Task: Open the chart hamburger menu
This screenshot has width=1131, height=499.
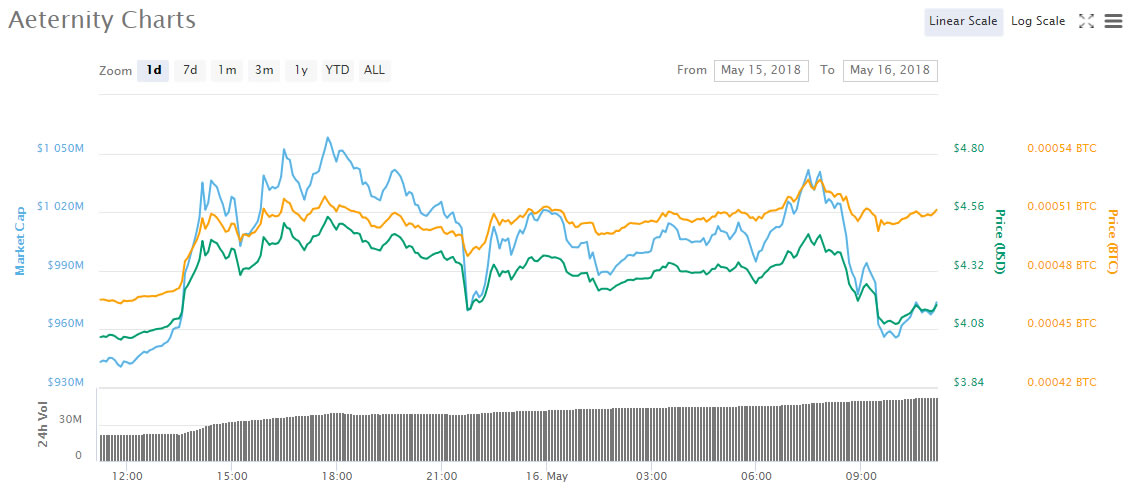Action: [1113, 21]
